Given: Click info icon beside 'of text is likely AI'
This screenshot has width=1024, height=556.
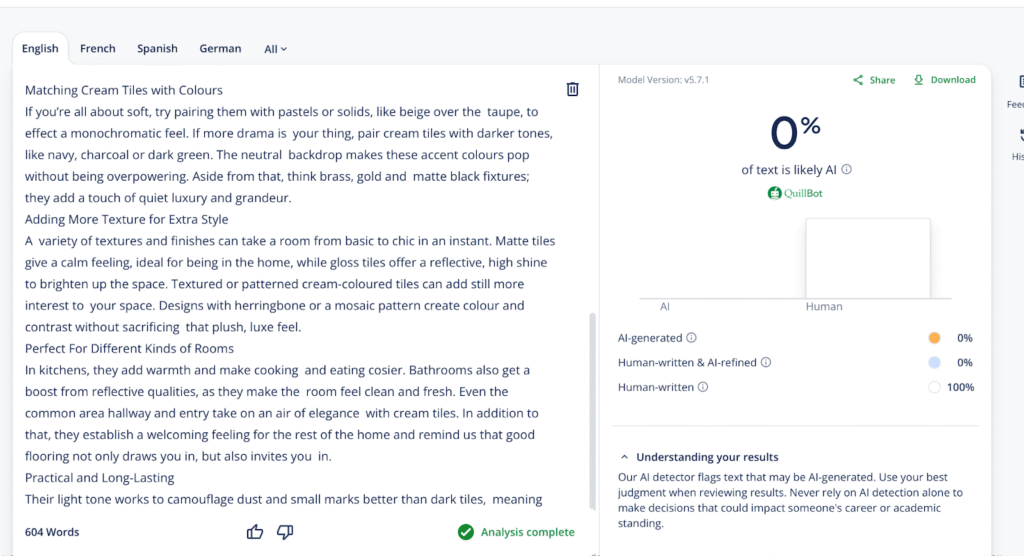Looking at the screenshot, I should 847,170.
